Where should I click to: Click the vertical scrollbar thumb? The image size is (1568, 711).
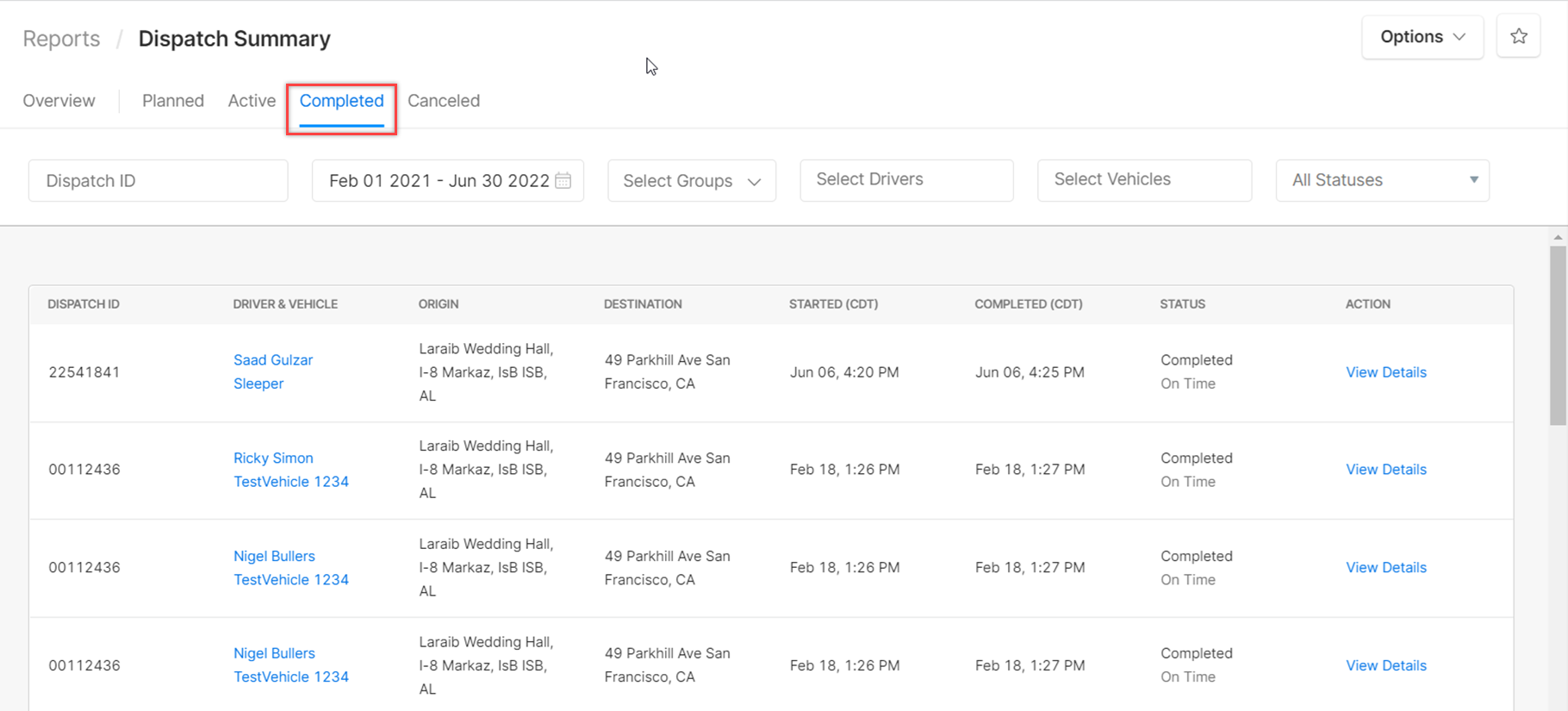[x=1558, y=336]
